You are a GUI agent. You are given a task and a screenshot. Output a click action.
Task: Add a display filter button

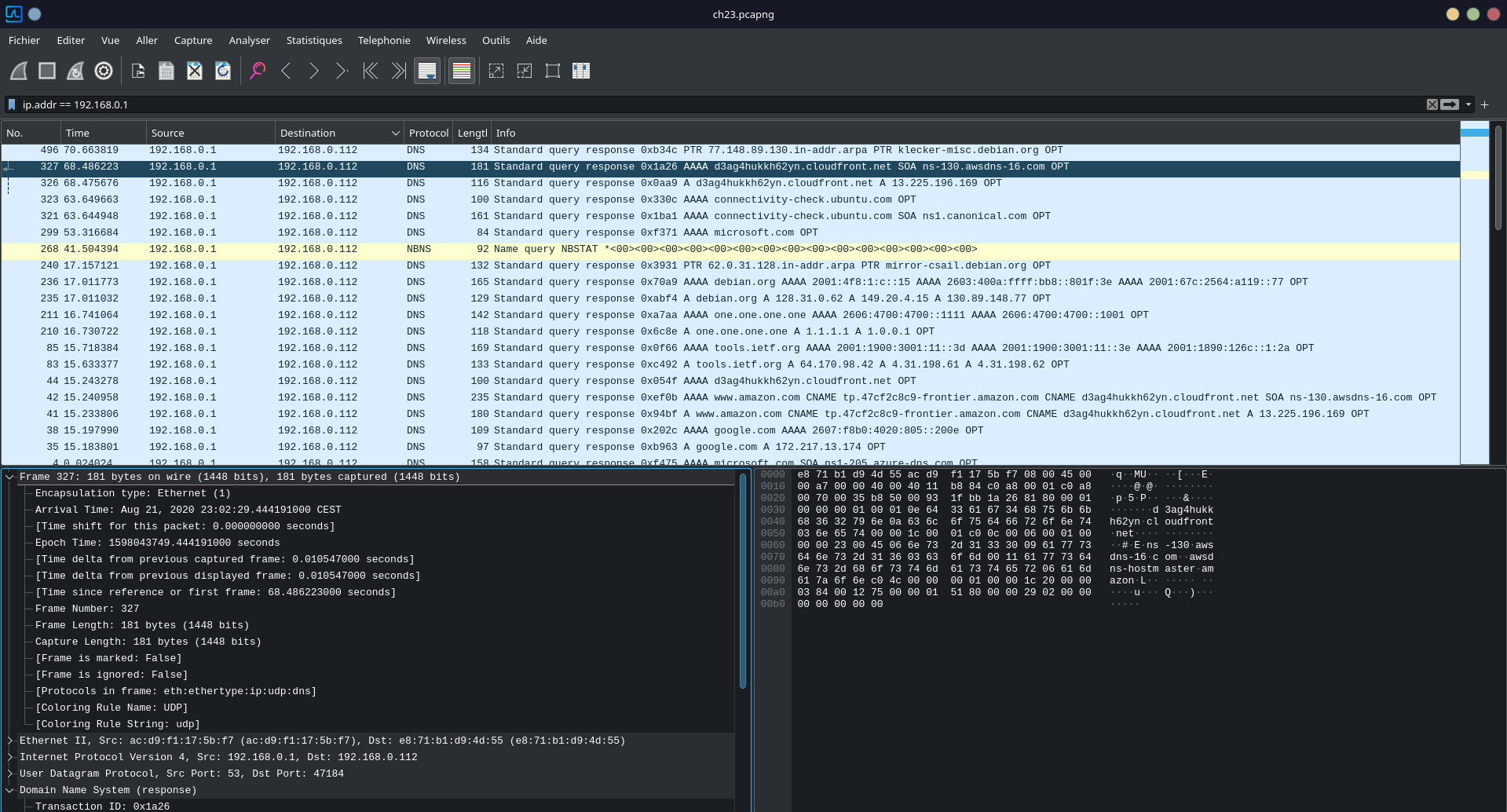[x=1485, y=104]
